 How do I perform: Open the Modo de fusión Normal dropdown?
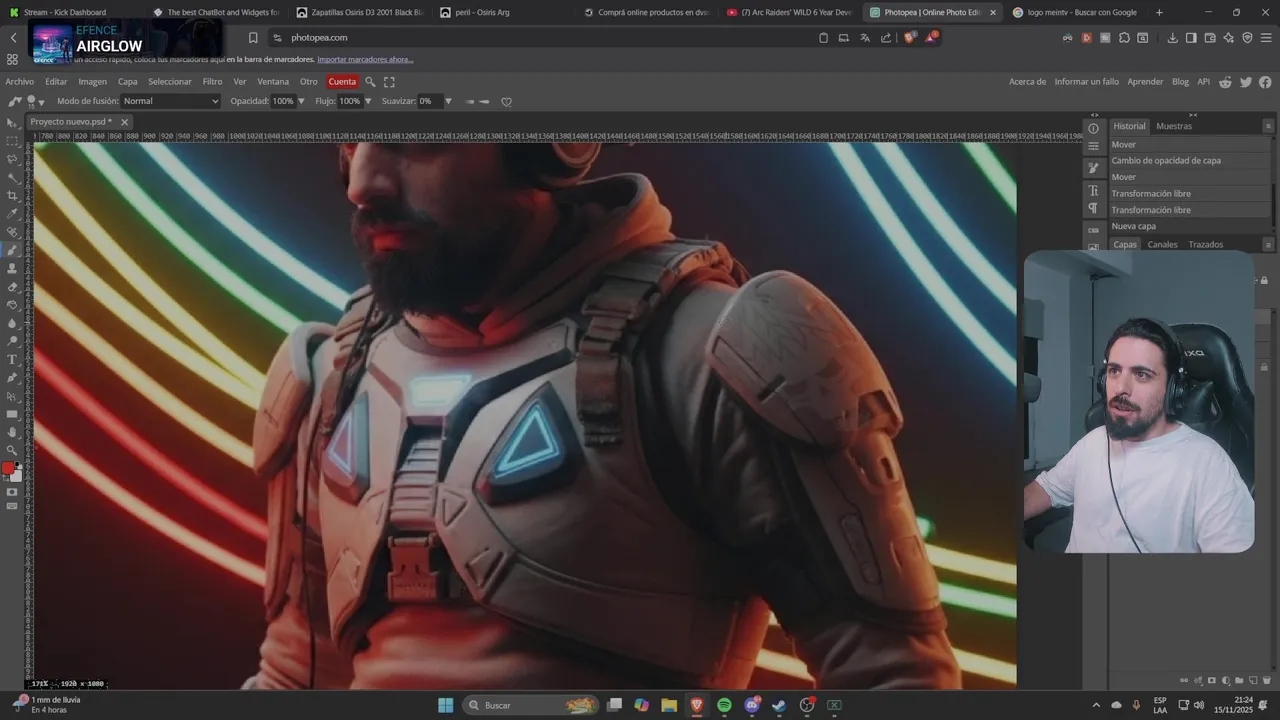click(170, 101)
